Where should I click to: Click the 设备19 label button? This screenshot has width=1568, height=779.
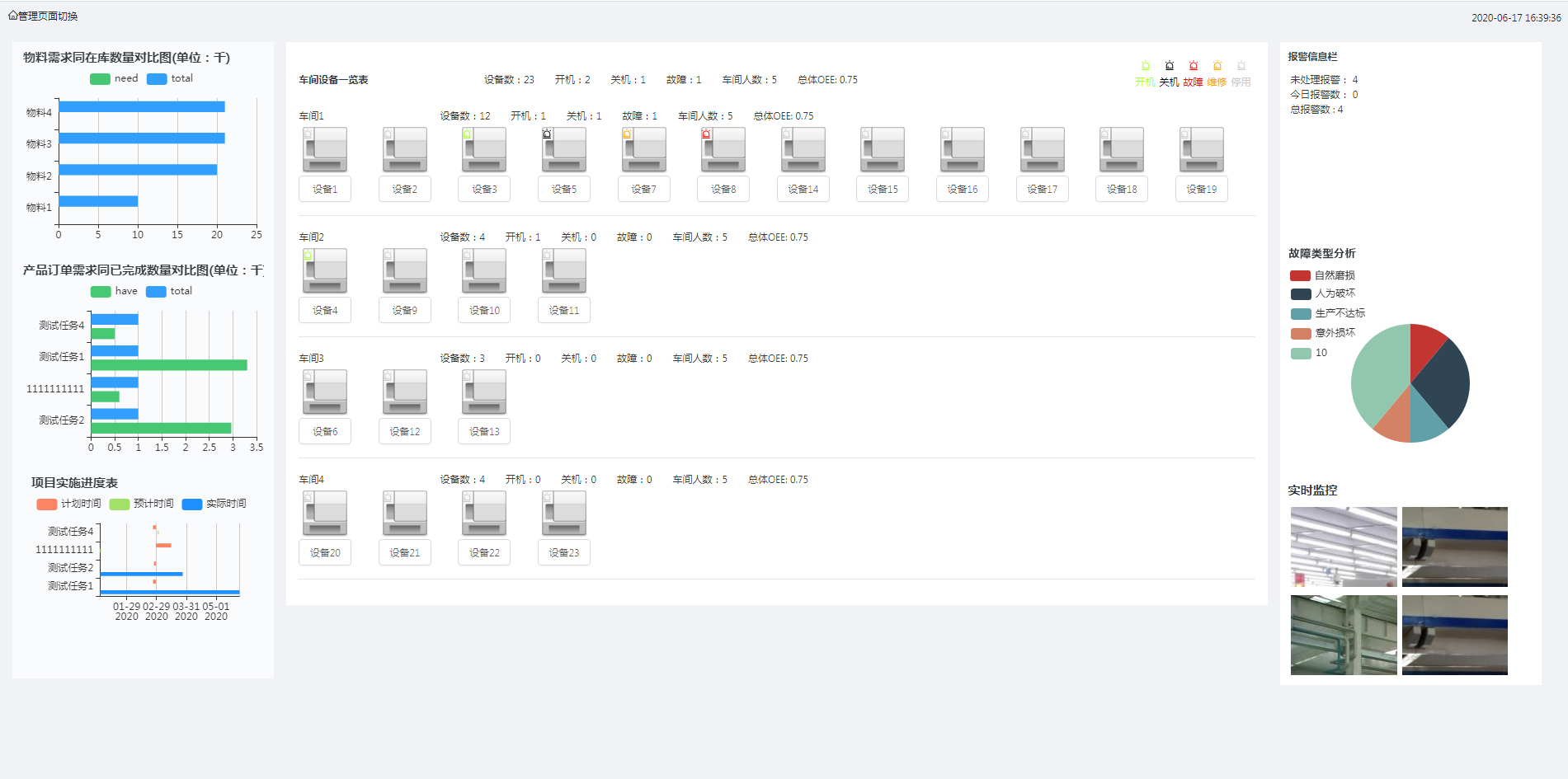click(1201, 190)
